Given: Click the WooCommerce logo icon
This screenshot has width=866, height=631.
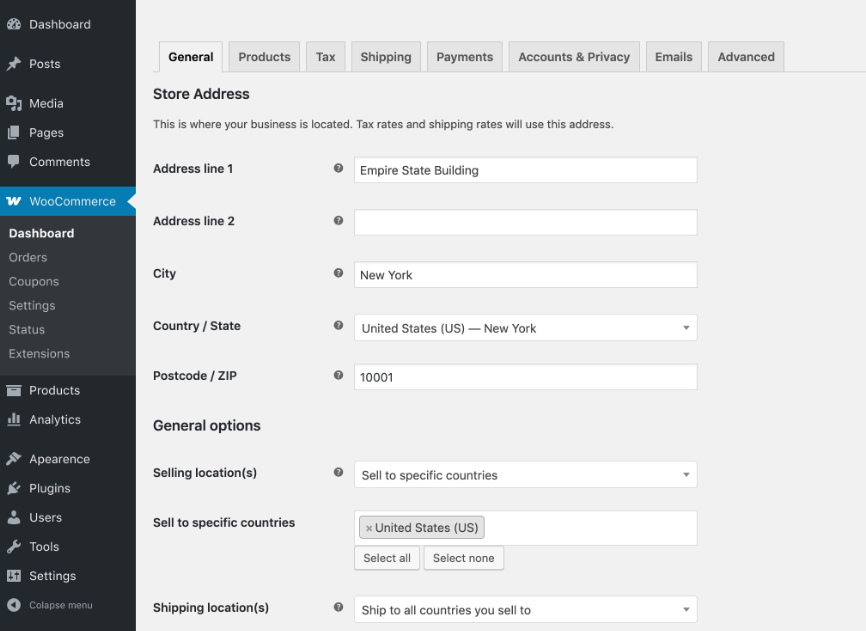Looking at the screenshot, I should (14, 201).
